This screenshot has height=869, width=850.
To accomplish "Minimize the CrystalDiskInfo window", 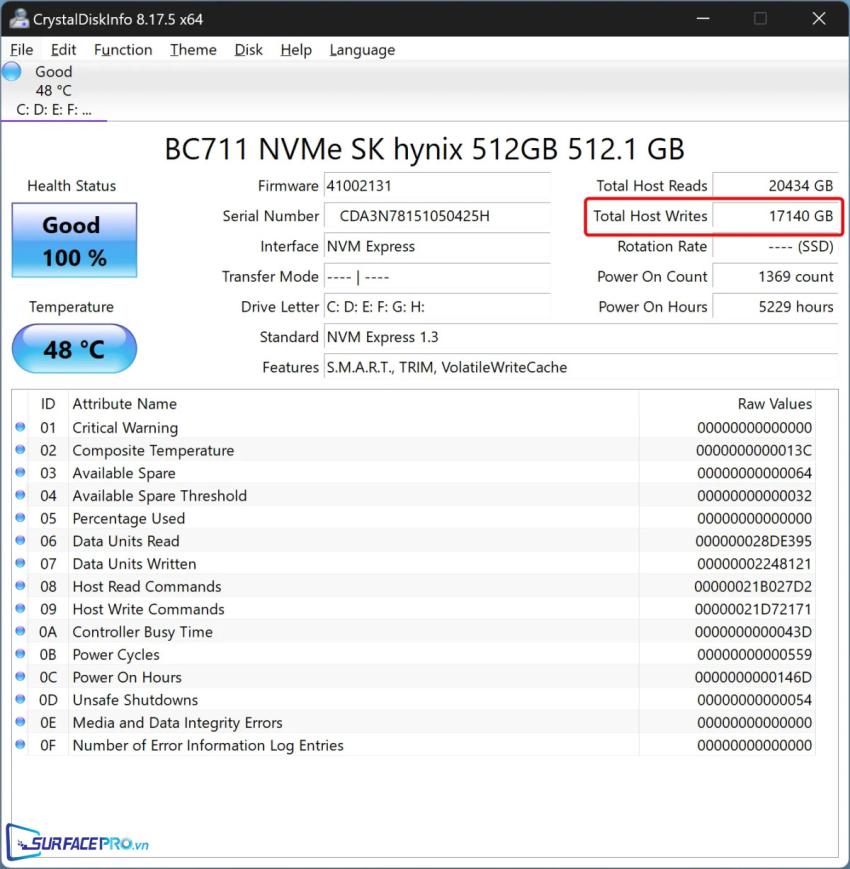I will click(703, 18).
